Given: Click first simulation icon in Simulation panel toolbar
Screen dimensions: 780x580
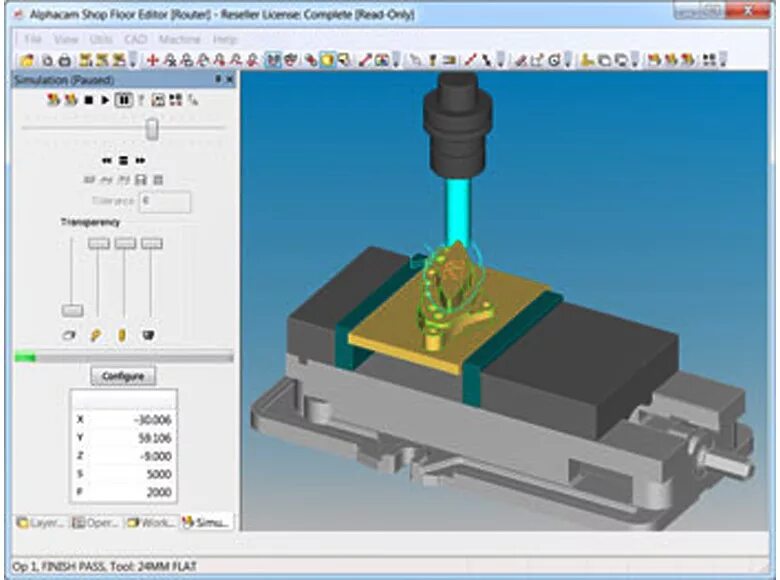Looking at the screenshot, I should coord(53,100).
